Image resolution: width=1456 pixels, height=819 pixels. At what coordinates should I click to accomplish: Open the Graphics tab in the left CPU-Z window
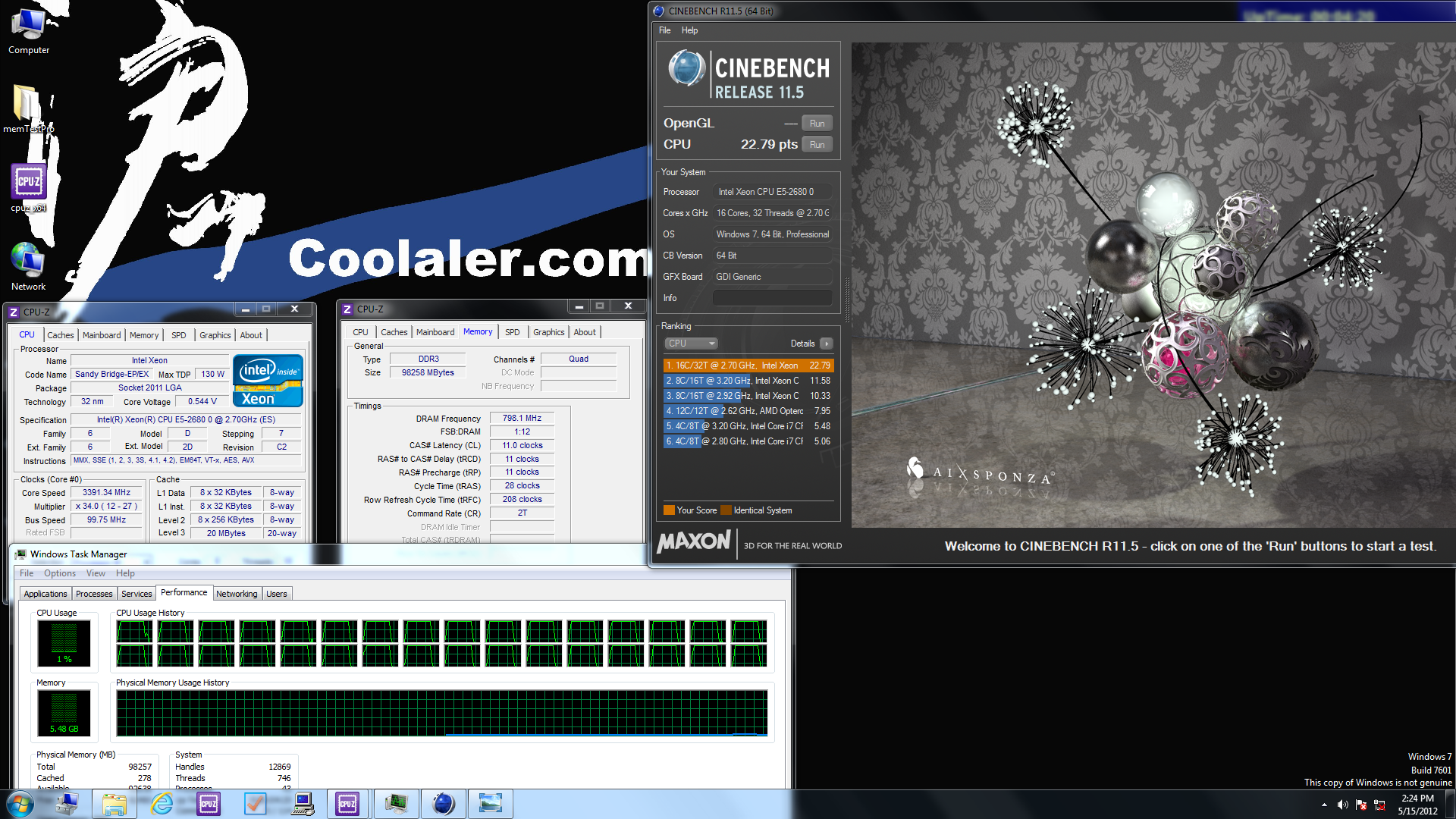(x=215, y=335)
